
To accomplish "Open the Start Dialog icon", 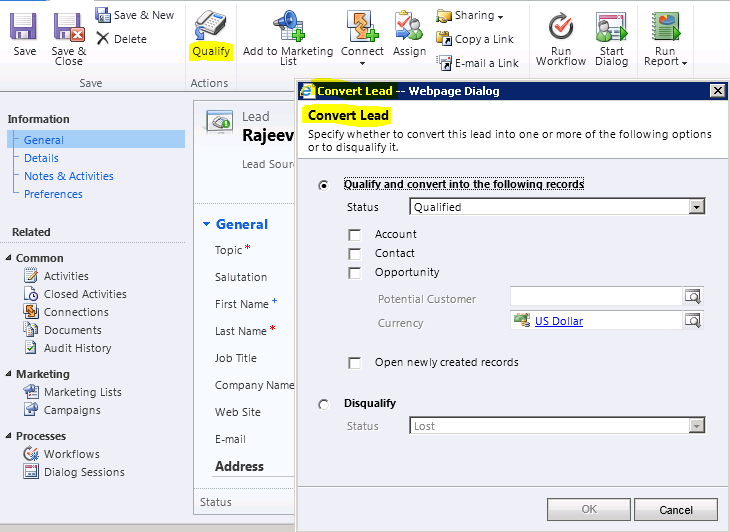I will coord(611,26).
